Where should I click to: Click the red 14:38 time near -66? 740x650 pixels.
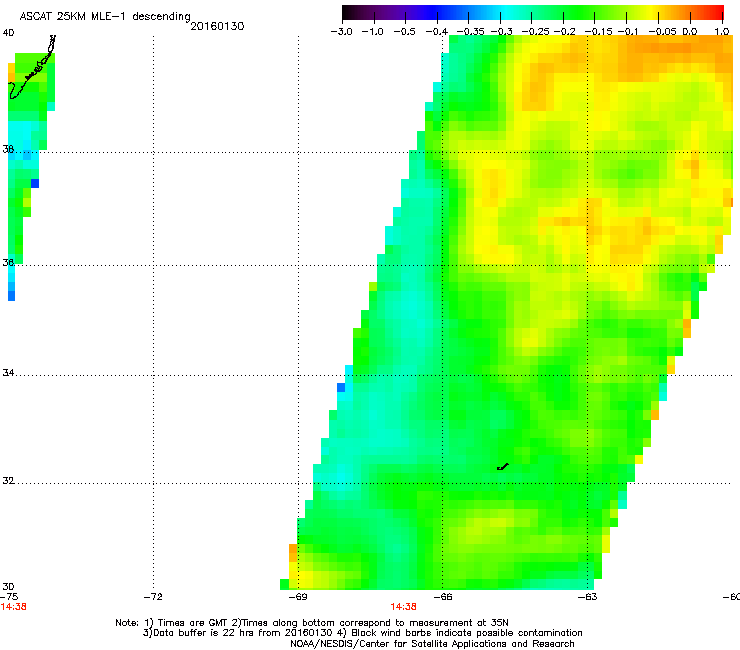[x=404, y=607]
